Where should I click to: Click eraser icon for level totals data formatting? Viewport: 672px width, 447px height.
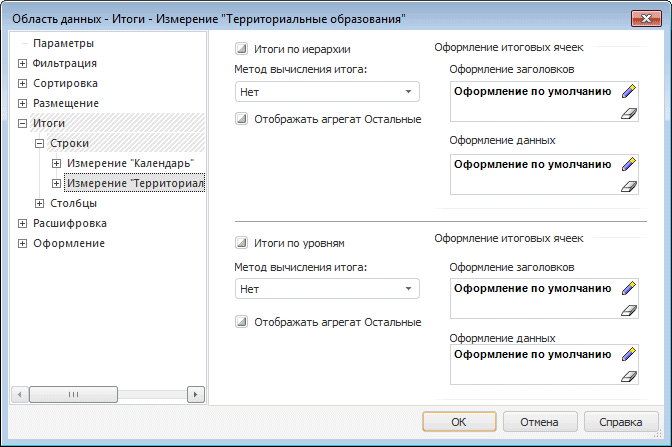[x=628, y=376]
